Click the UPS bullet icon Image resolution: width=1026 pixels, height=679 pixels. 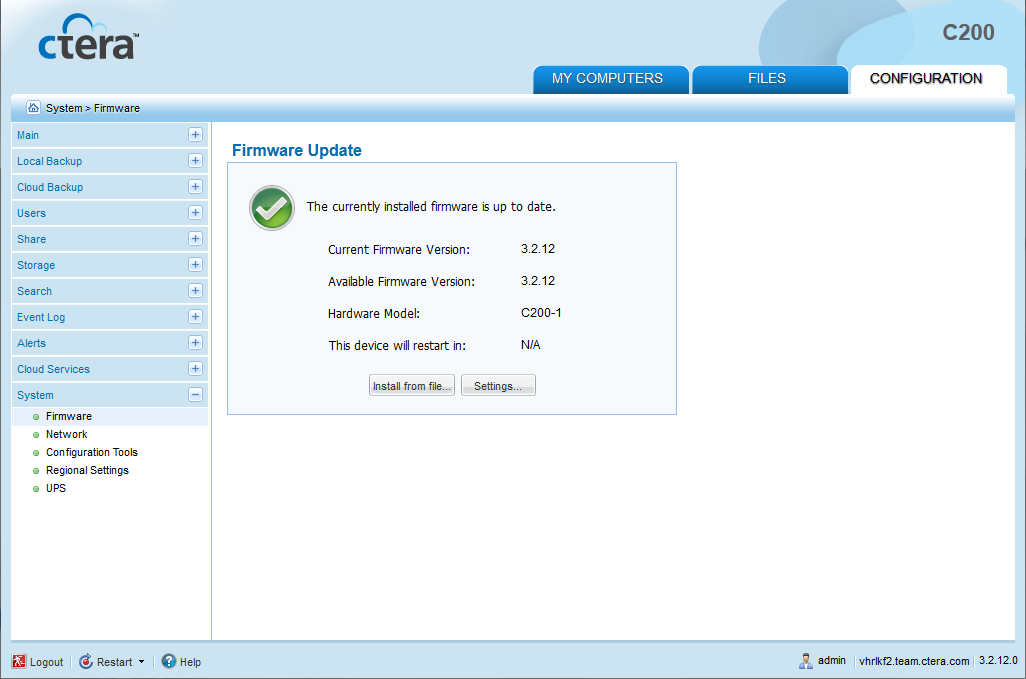click(x=36, y=489)
